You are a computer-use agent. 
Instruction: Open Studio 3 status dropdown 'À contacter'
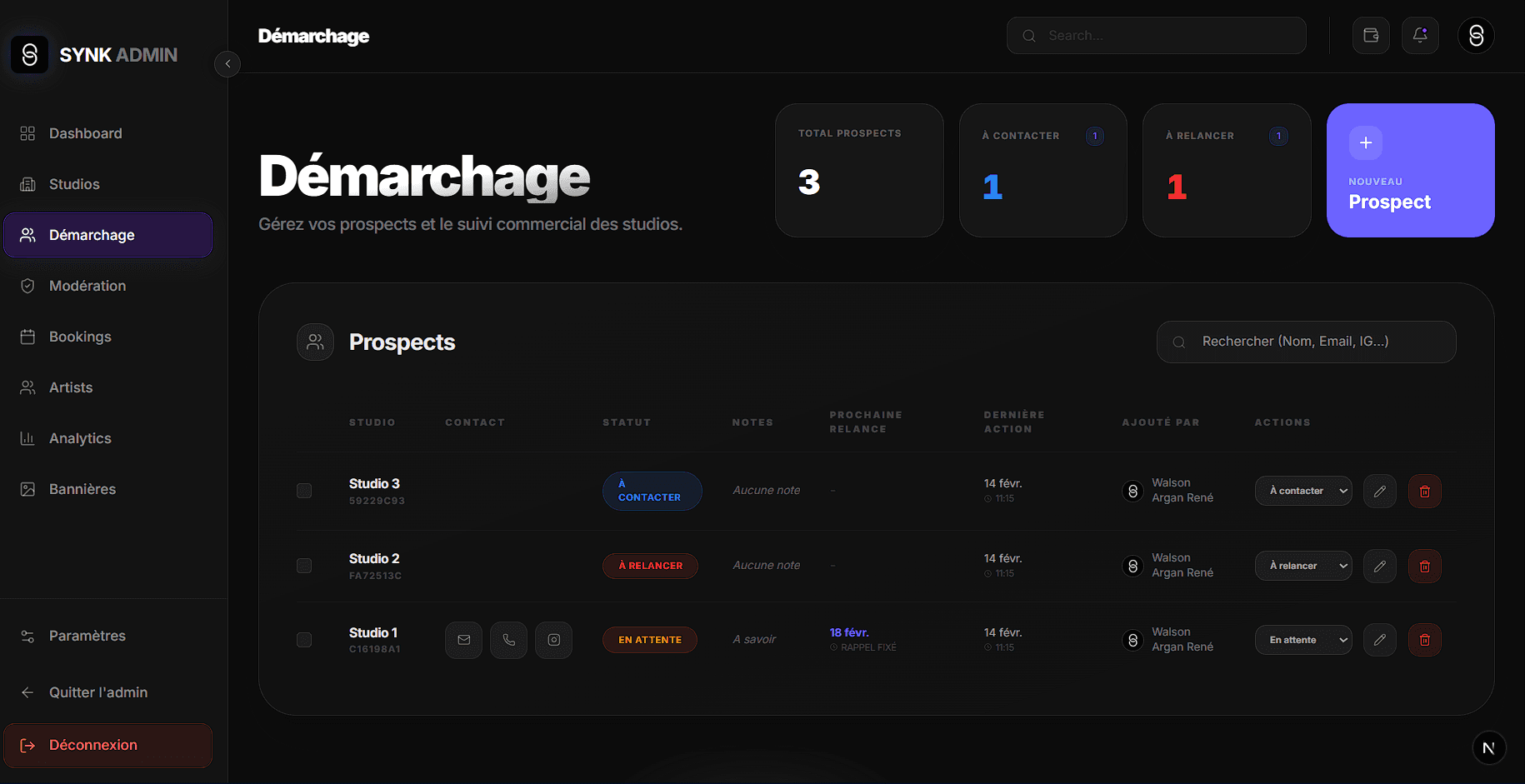click(x=1303, y=491)
